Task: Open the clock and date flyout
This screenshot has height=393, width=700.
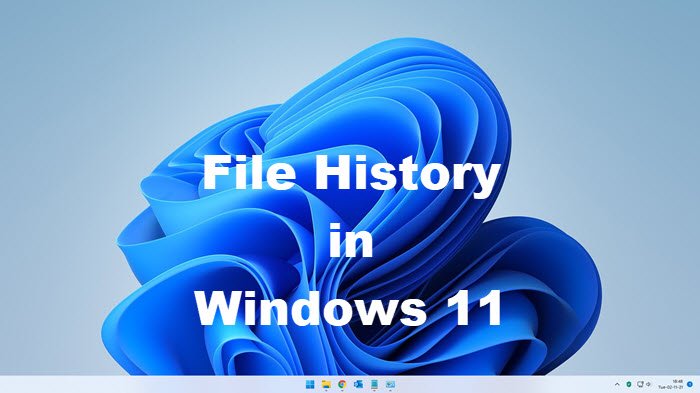Action: click(671, 384)
